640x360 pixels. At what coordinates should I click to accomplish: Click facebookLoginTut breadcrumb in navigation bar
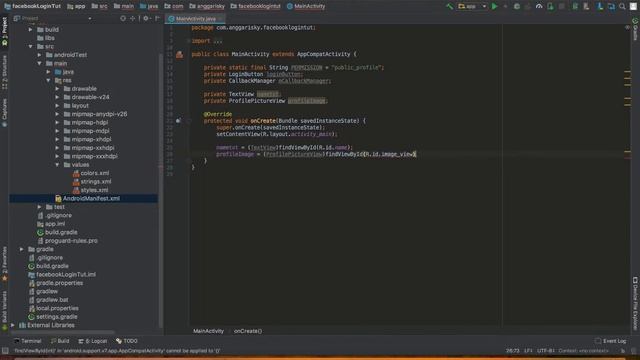point(33,6)
